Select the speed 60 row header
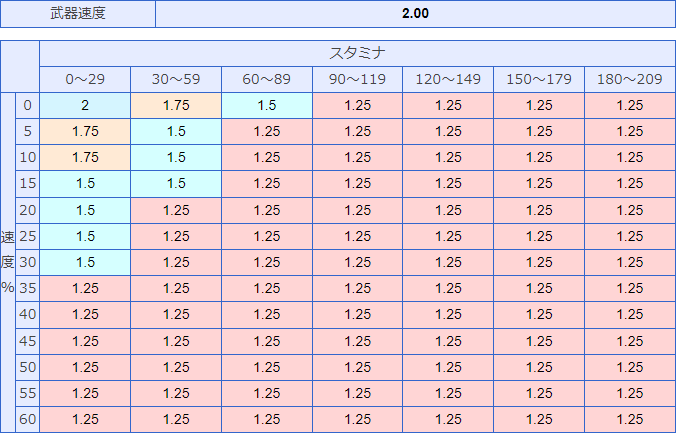The image size is (676, 433). 28,419
